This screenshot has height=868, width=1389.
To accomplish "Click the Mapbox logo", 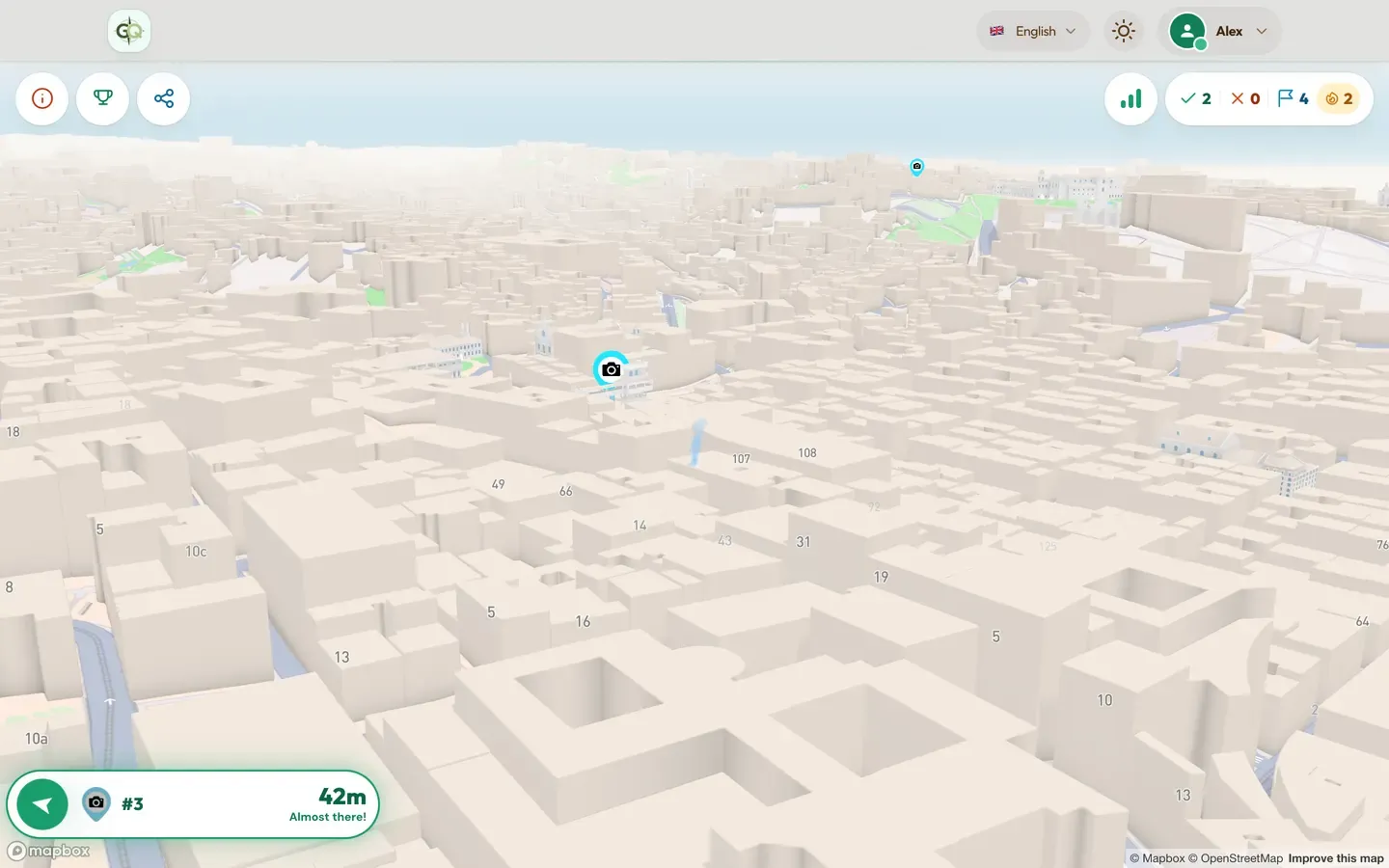I will pos(49,851).
